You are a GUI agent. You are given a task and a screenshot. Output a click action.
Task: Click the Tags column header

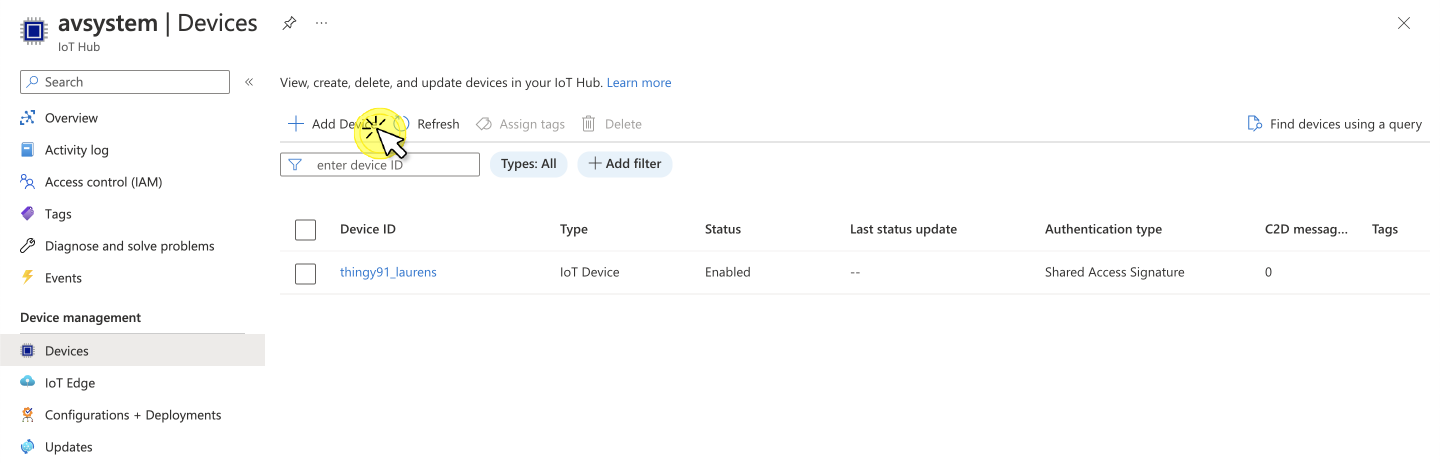click(1385, 229)
